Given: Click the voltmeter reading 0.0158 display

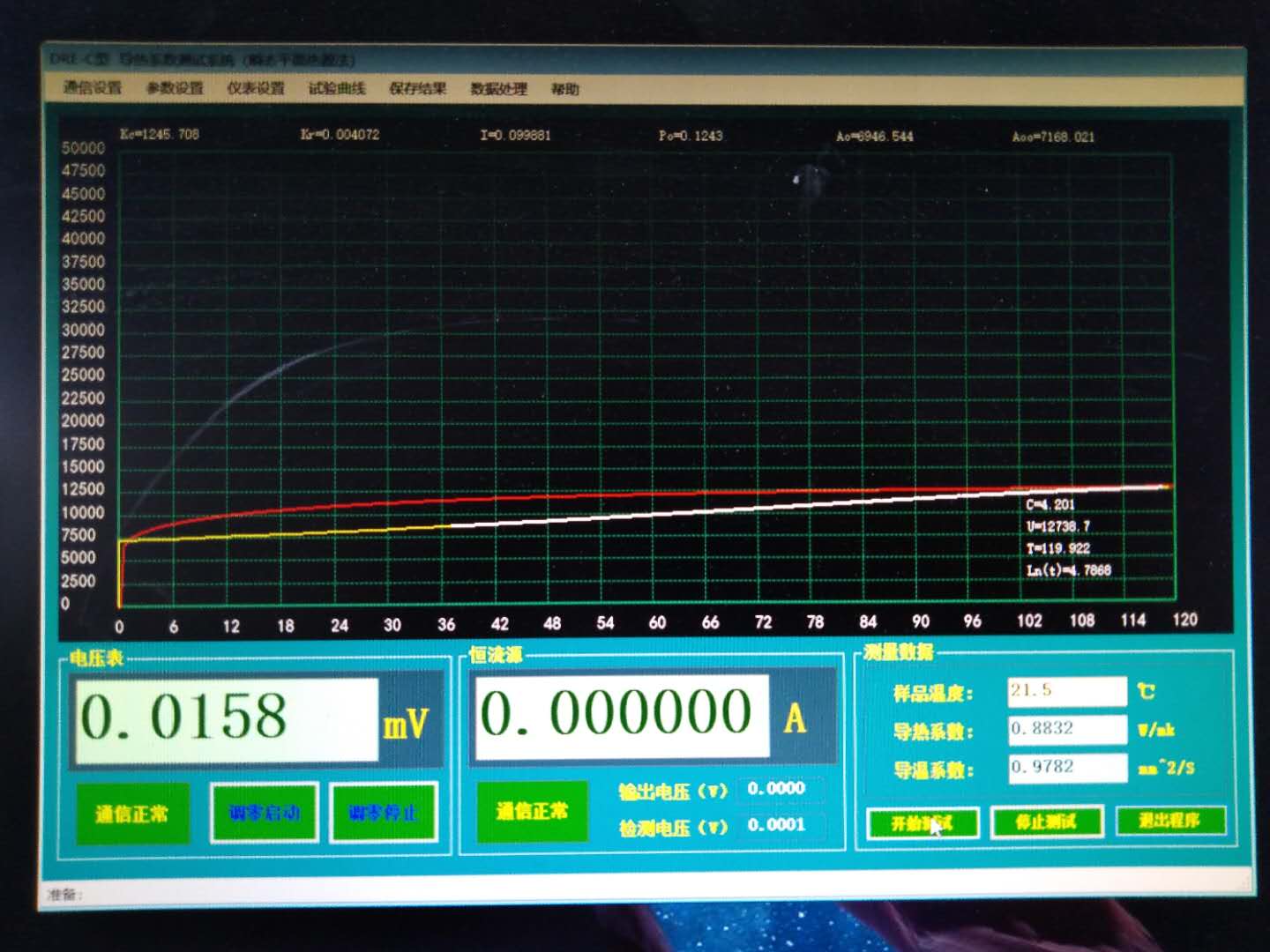Looking at the screenshot, I should tap(227, 719).
